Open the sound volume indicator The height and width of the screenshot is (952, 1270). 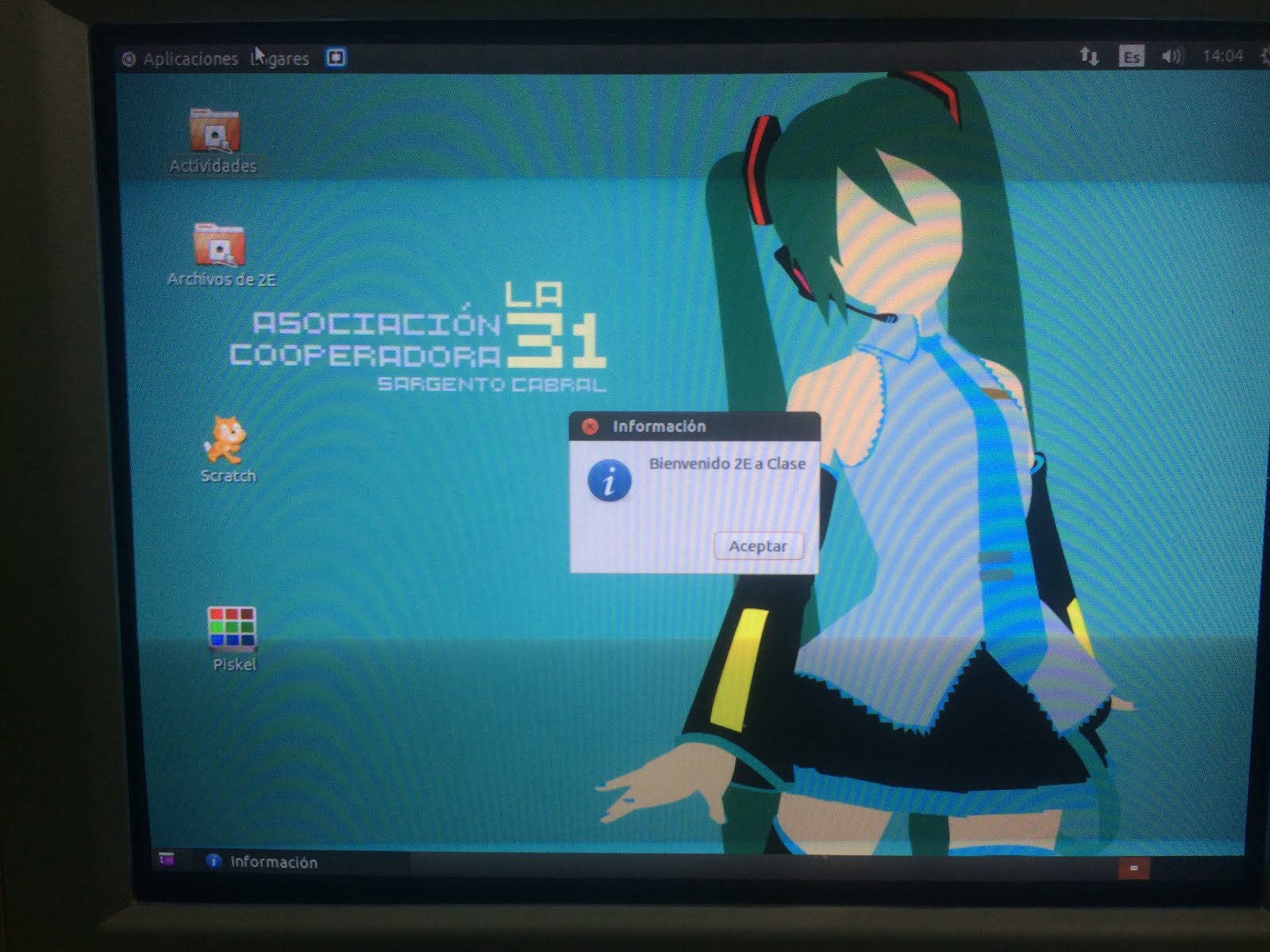[1172, 56]
